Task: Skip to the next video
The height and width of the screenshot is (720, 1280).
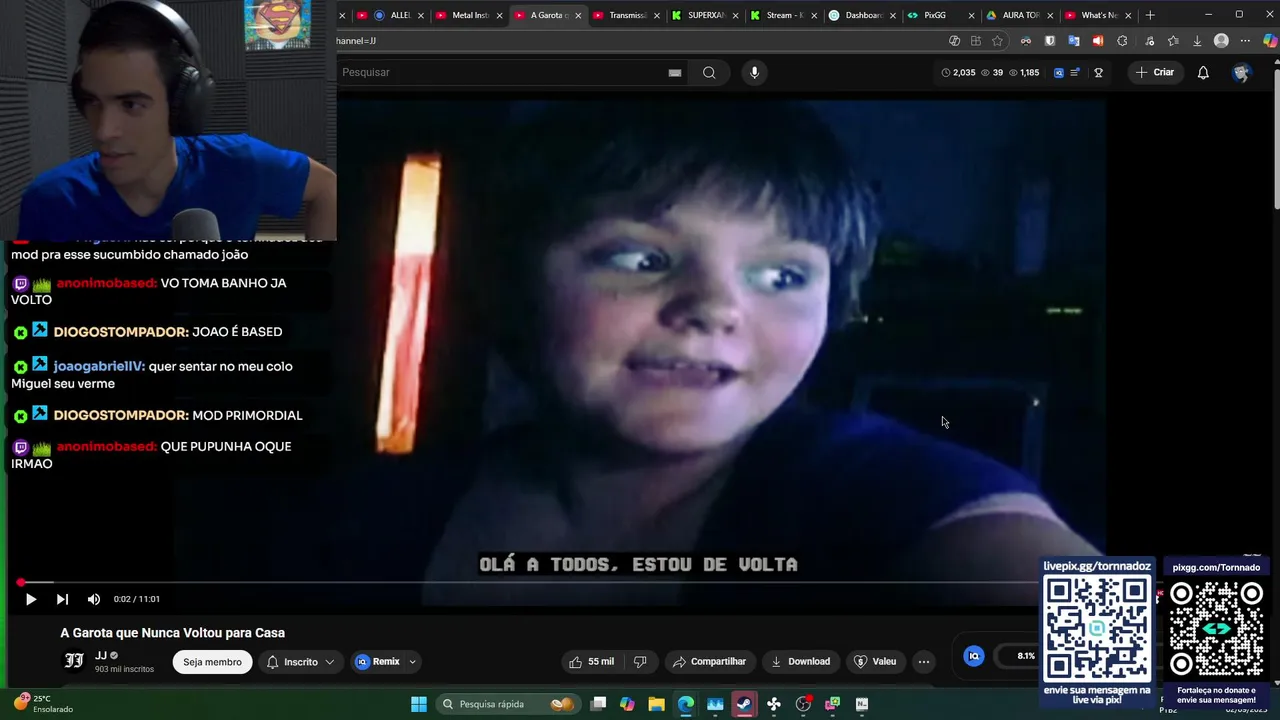Action: (62, 599)
